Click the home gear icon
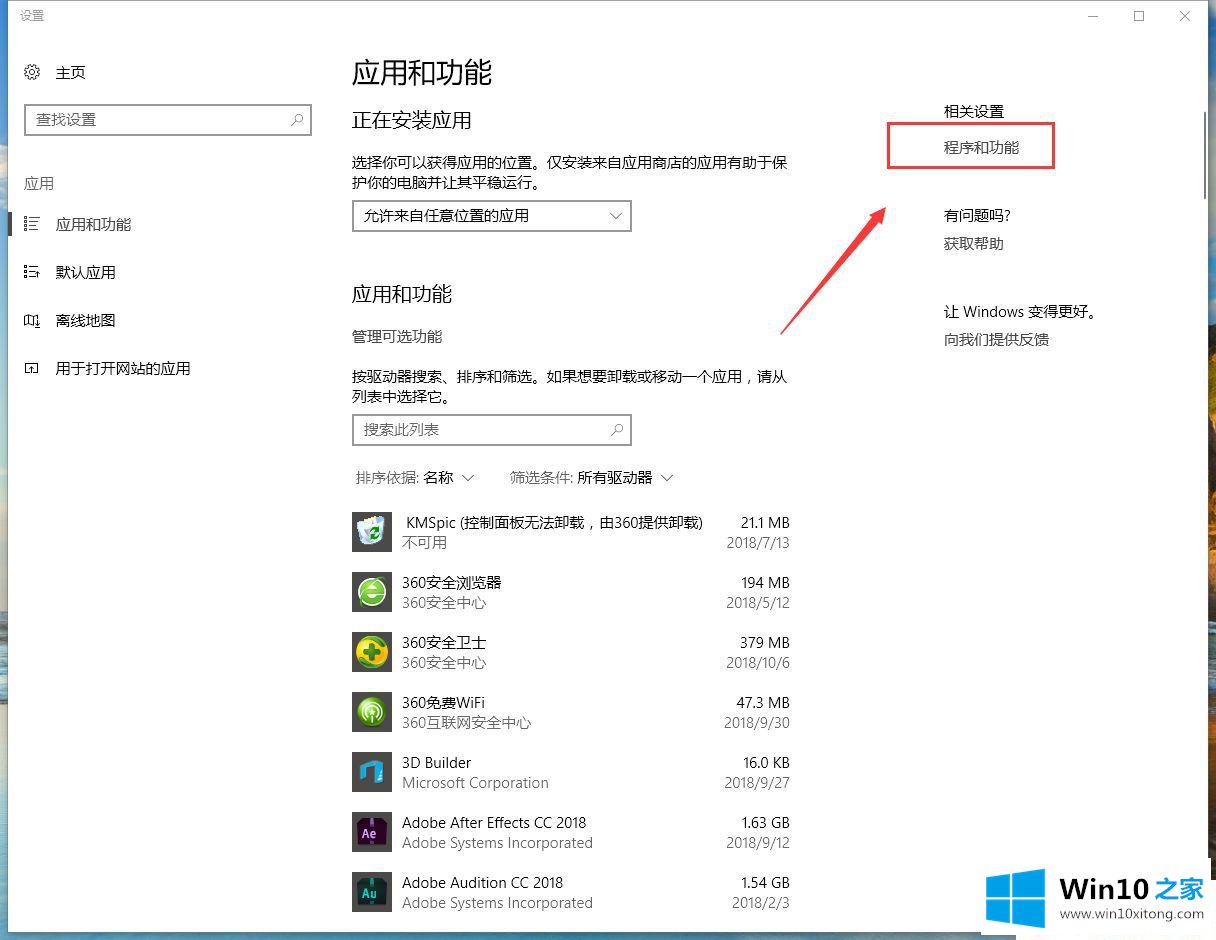Viewport: 1216px width, 940px height. (x=33, y=72)
